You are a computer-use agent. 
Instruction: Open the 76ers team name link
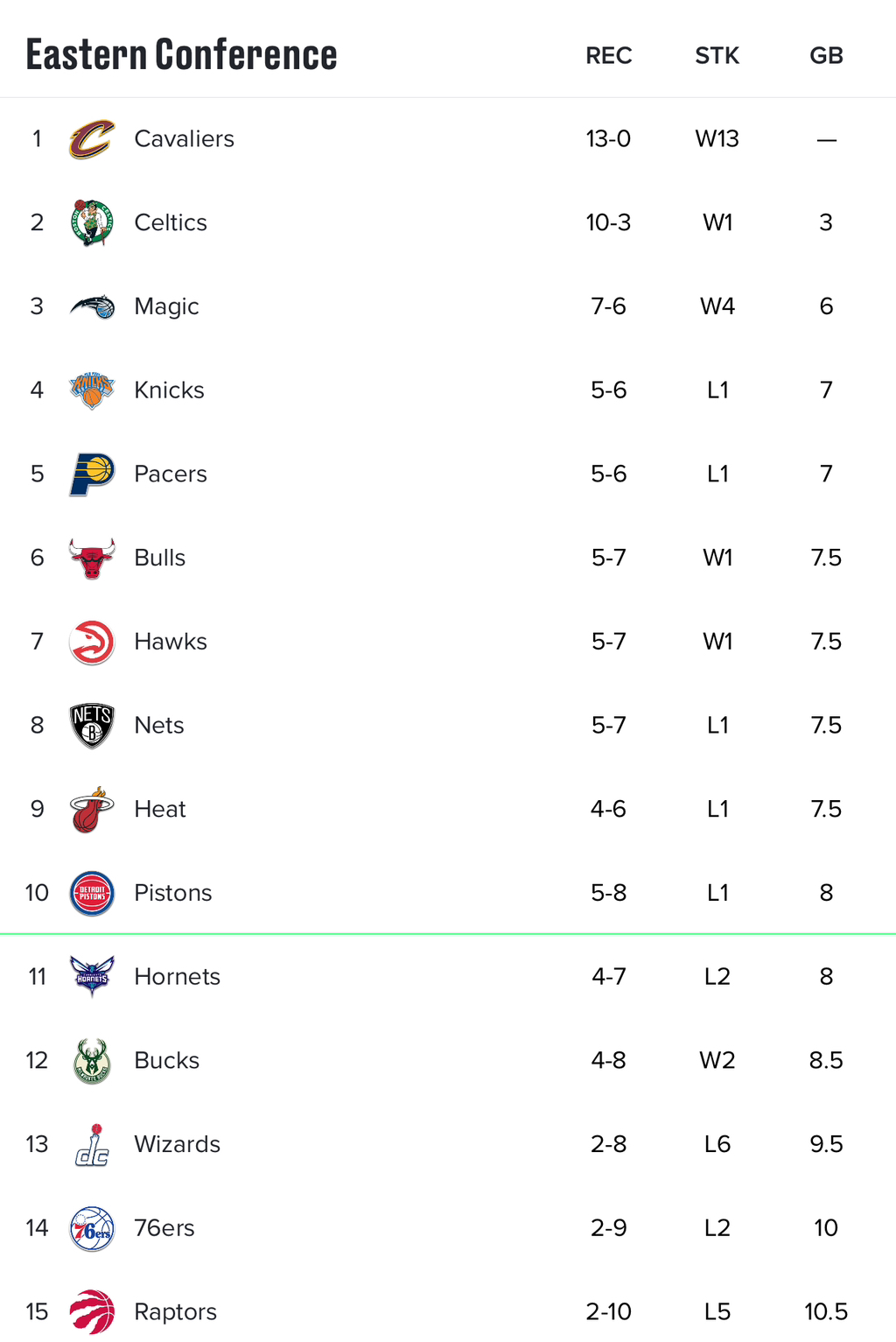(x=164, y=1228)
